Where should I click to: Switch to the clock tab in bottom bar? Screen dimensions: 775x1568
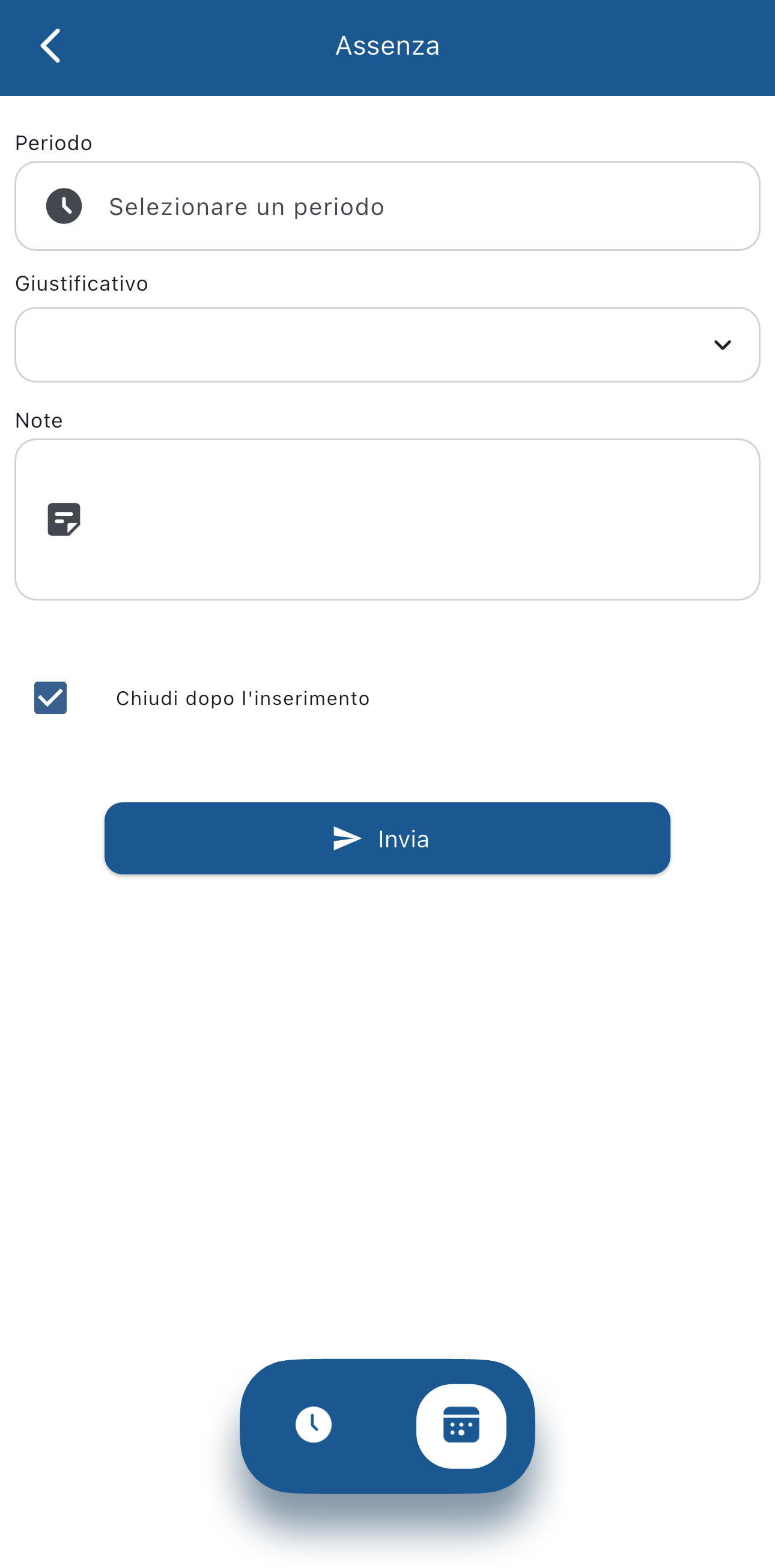314,1425
